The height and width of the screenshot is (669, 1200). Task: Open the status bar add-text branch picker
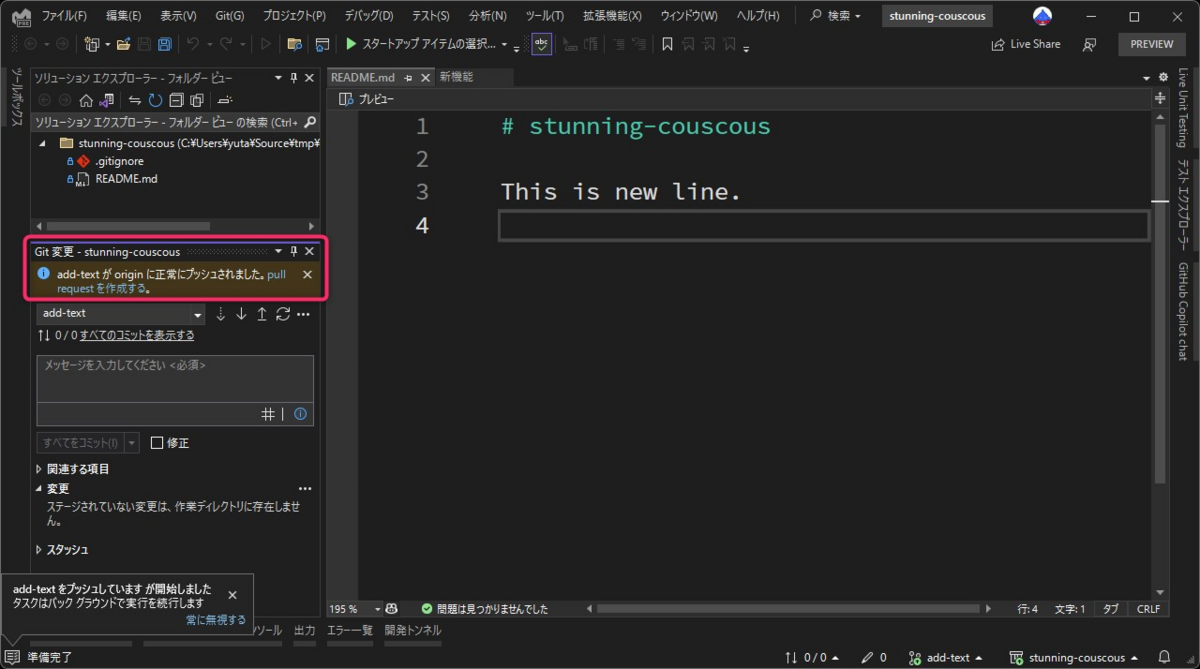(946, 657)
